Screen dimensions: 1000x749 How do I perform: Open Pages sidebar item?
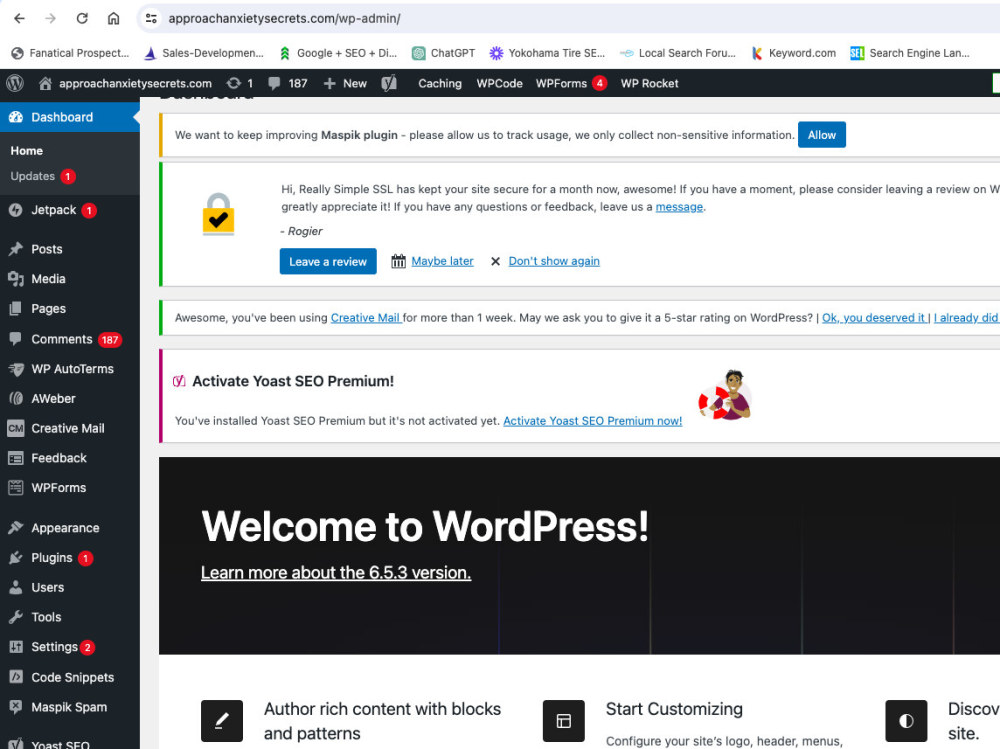(x=70, y=309)
